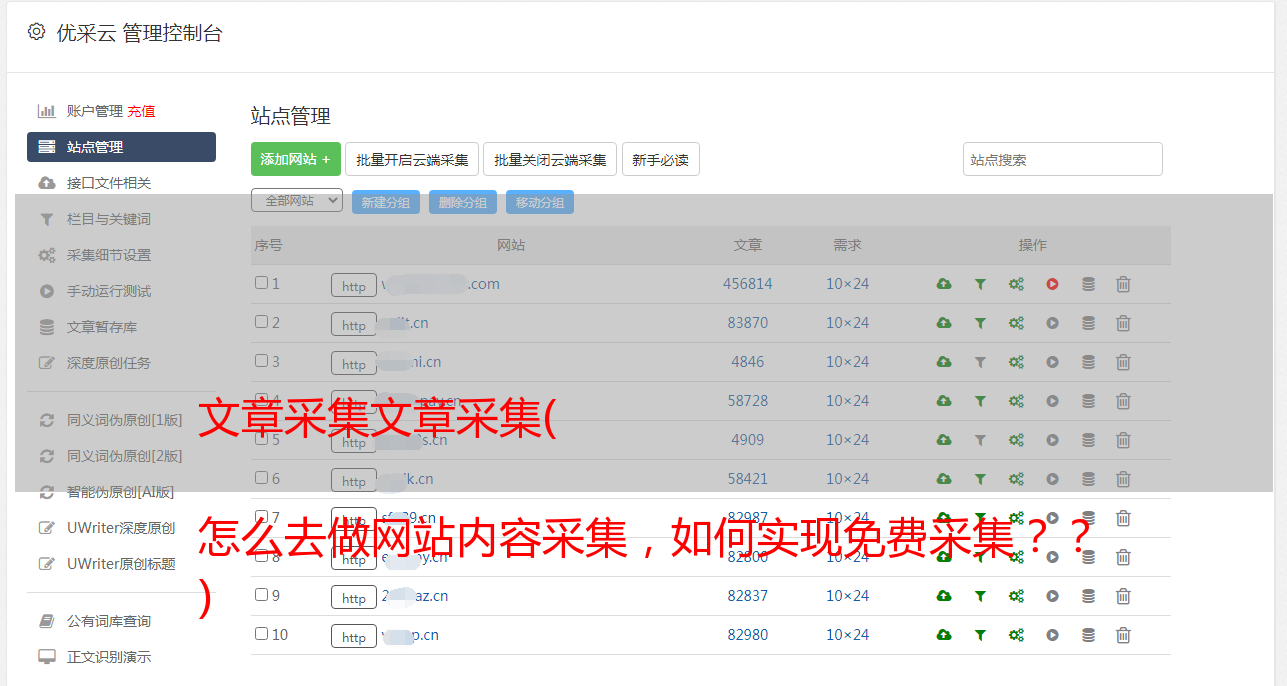
Task: Click 批量开启云端采集 button
Action: [412, 159]
